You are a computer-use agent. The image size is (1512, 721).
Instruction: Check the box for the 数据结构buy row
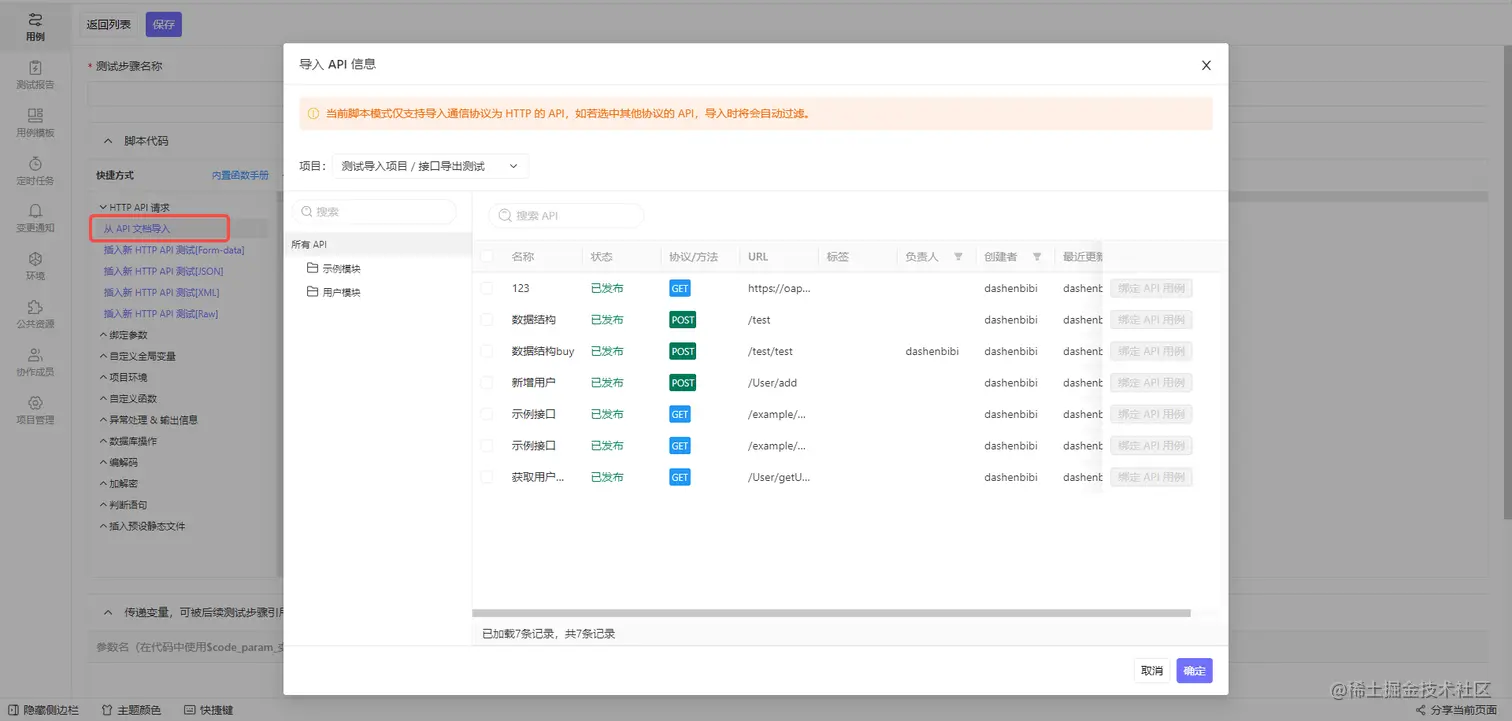point(487,351)
